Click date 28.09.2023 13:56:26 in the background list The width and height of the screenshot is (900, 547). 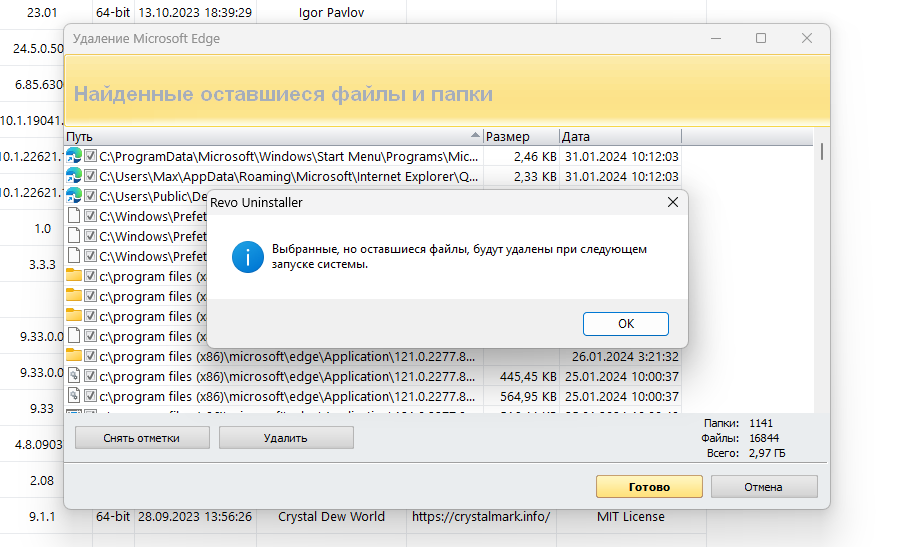[x=195, y=517]
